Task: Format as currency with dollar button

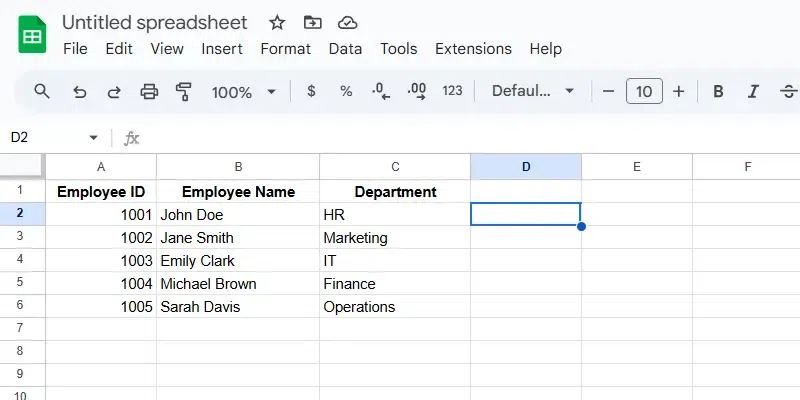Action: click(x=311, y=91)
